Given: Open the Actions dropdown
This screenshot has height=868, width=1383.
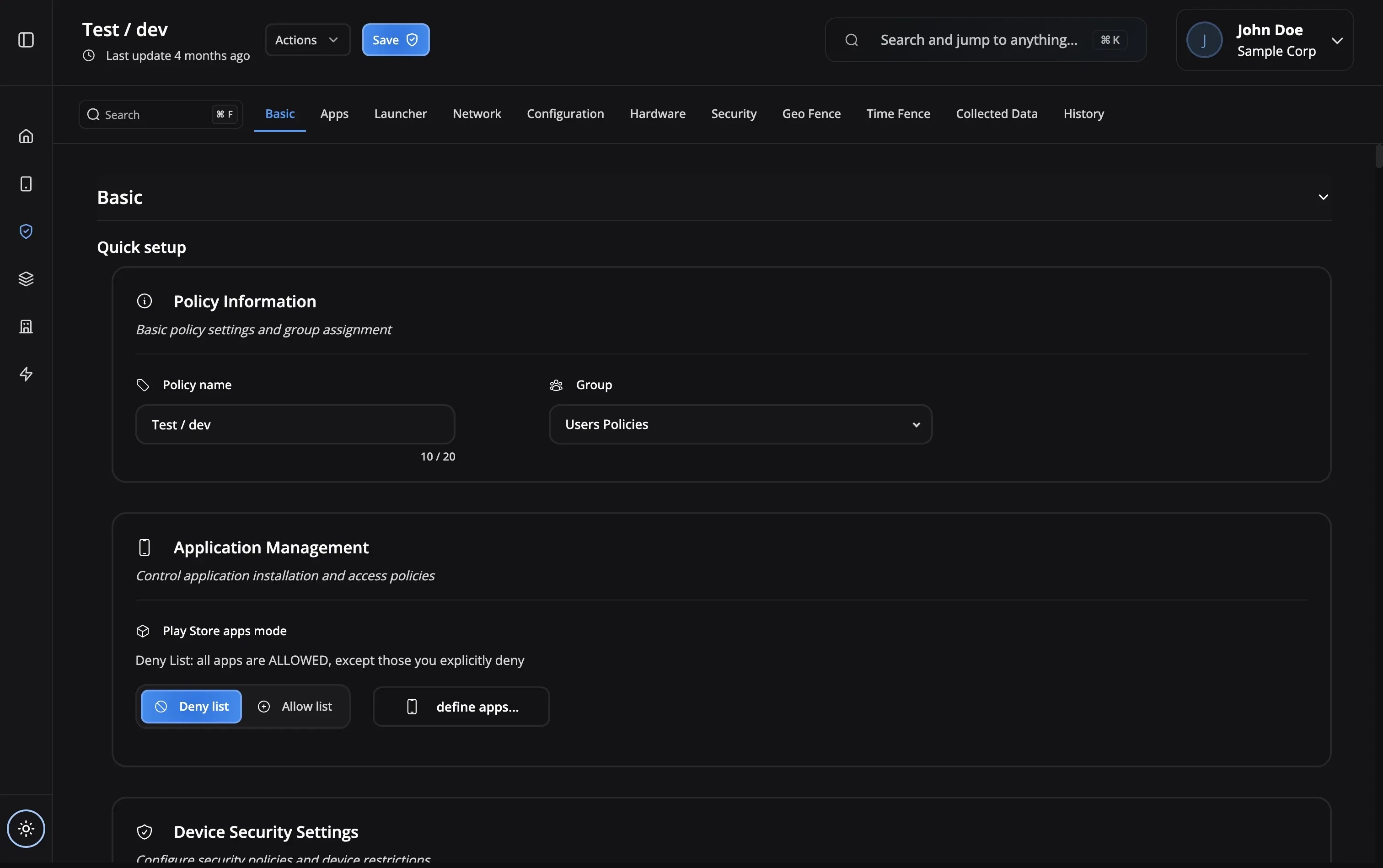Looking at the screenshot, I should 307,40.
